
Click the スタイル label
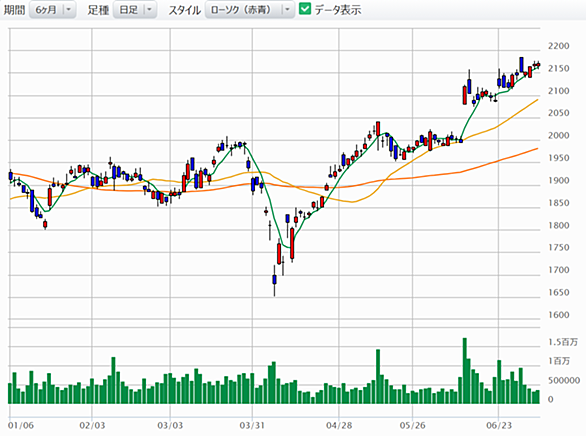pyautogui.click(x=184, y=10)
